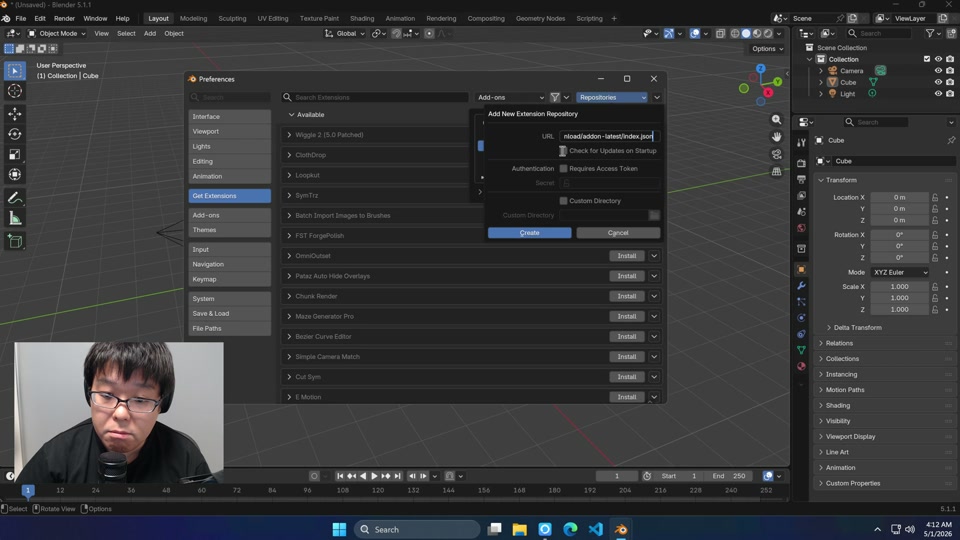Screen dimensions: 960x540
Task: Jump to the timeline start frame
Action: tap(340, 476)
